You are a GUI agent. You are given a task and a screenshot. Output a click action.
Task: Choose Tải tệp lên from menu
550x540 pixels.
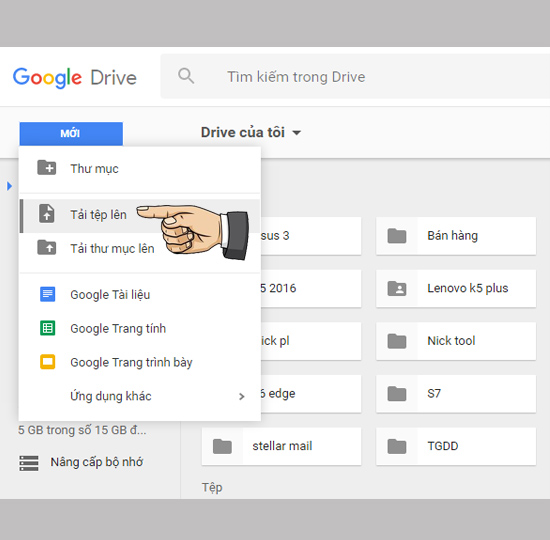(x=140, y=215)
